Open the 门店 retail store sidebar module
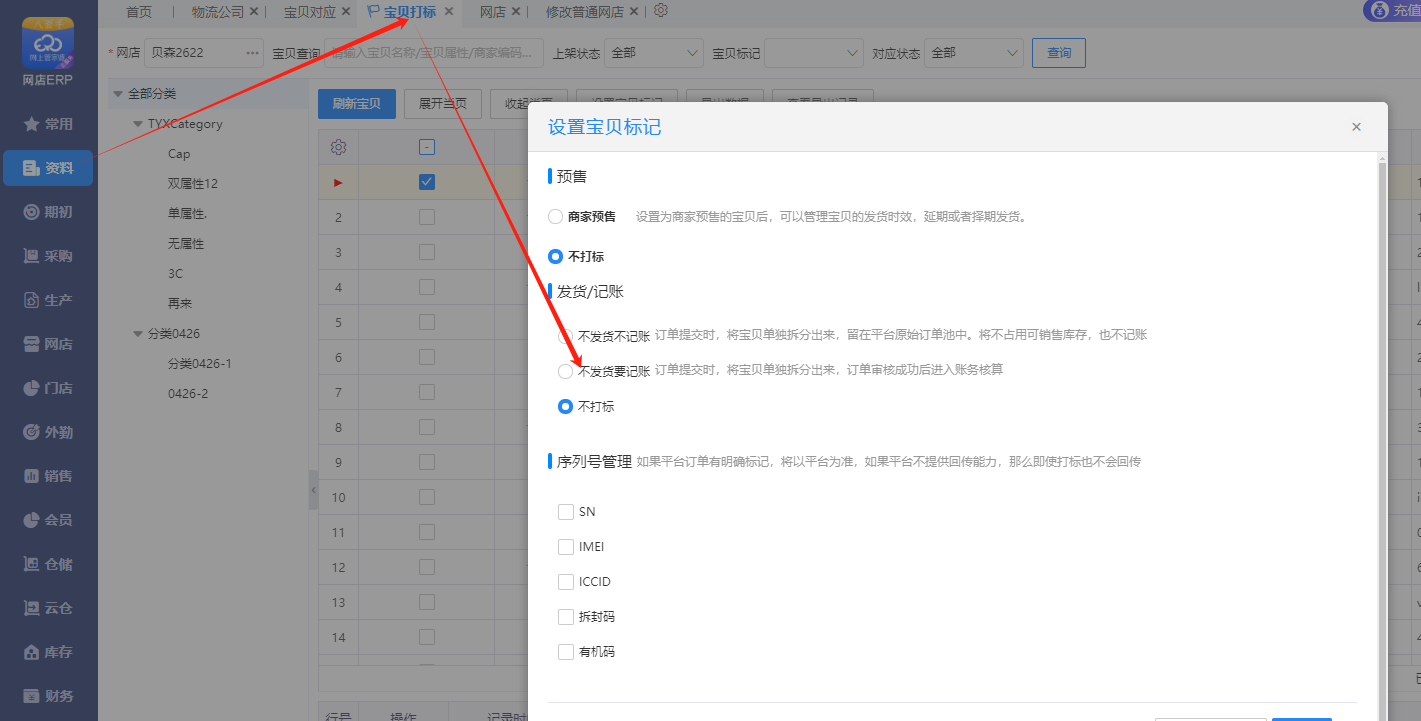This screenshot has width=1421, height=721. coord(48,388)
